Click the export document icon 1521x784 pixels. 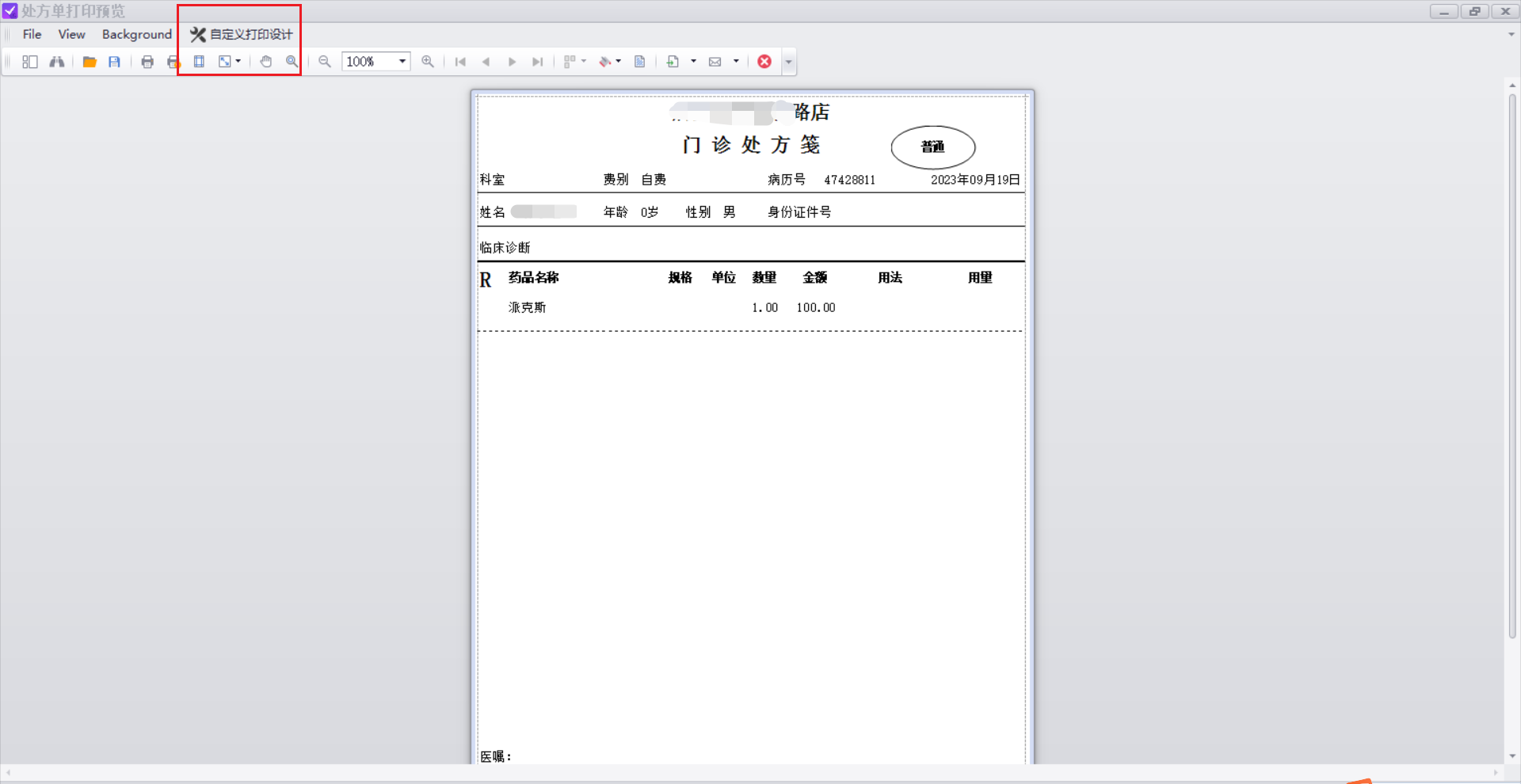(x=673, y=62)
